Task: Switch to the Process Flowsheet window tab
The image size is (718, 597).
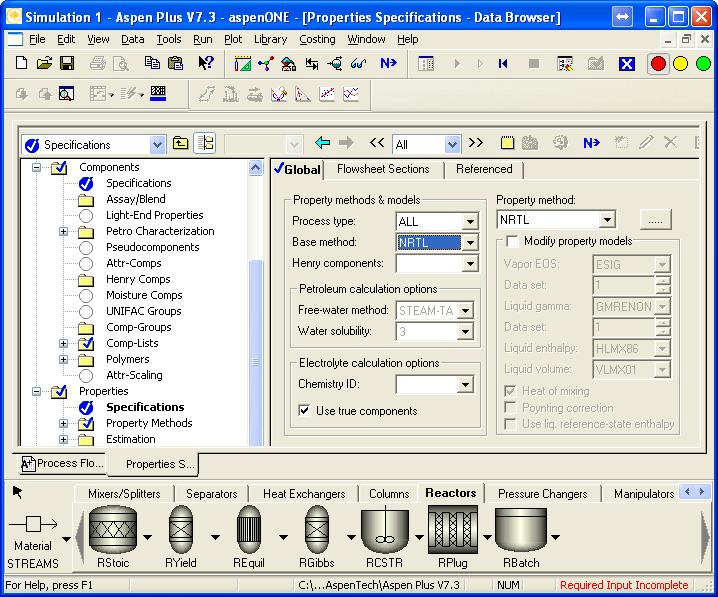Action: (x=63, y=463)
